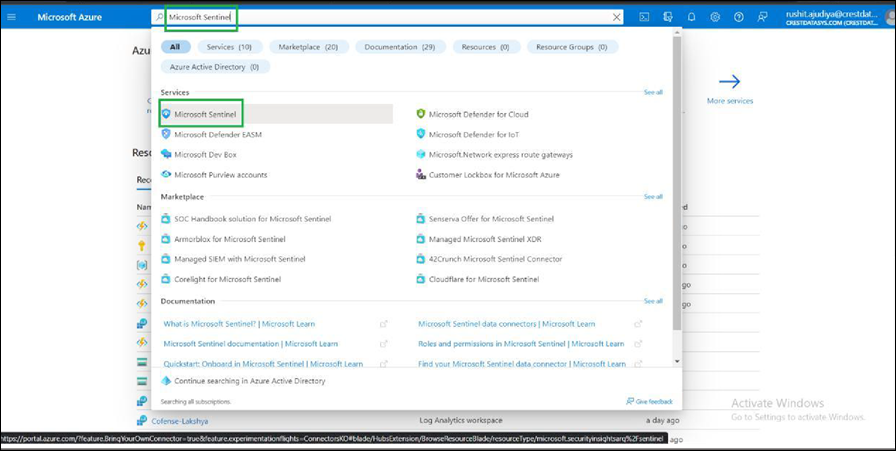Click the Microsoft Defender EASM icon

pyautogui.click(x=166, y=134)
